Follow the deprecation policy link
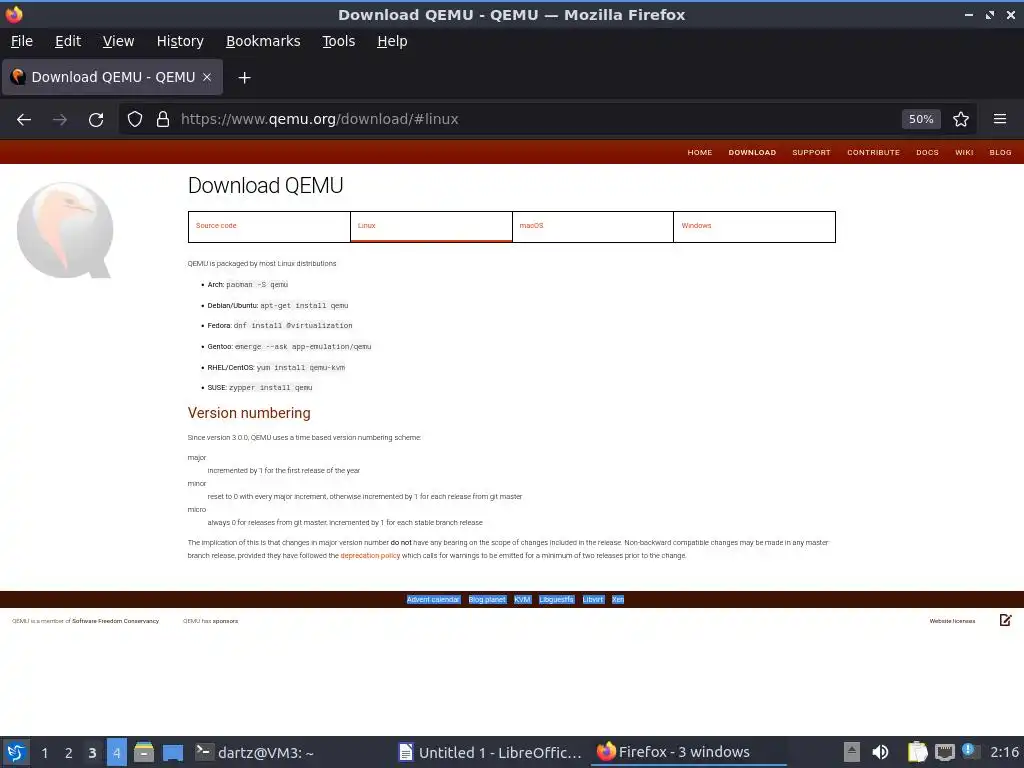 tap(370, 556)
